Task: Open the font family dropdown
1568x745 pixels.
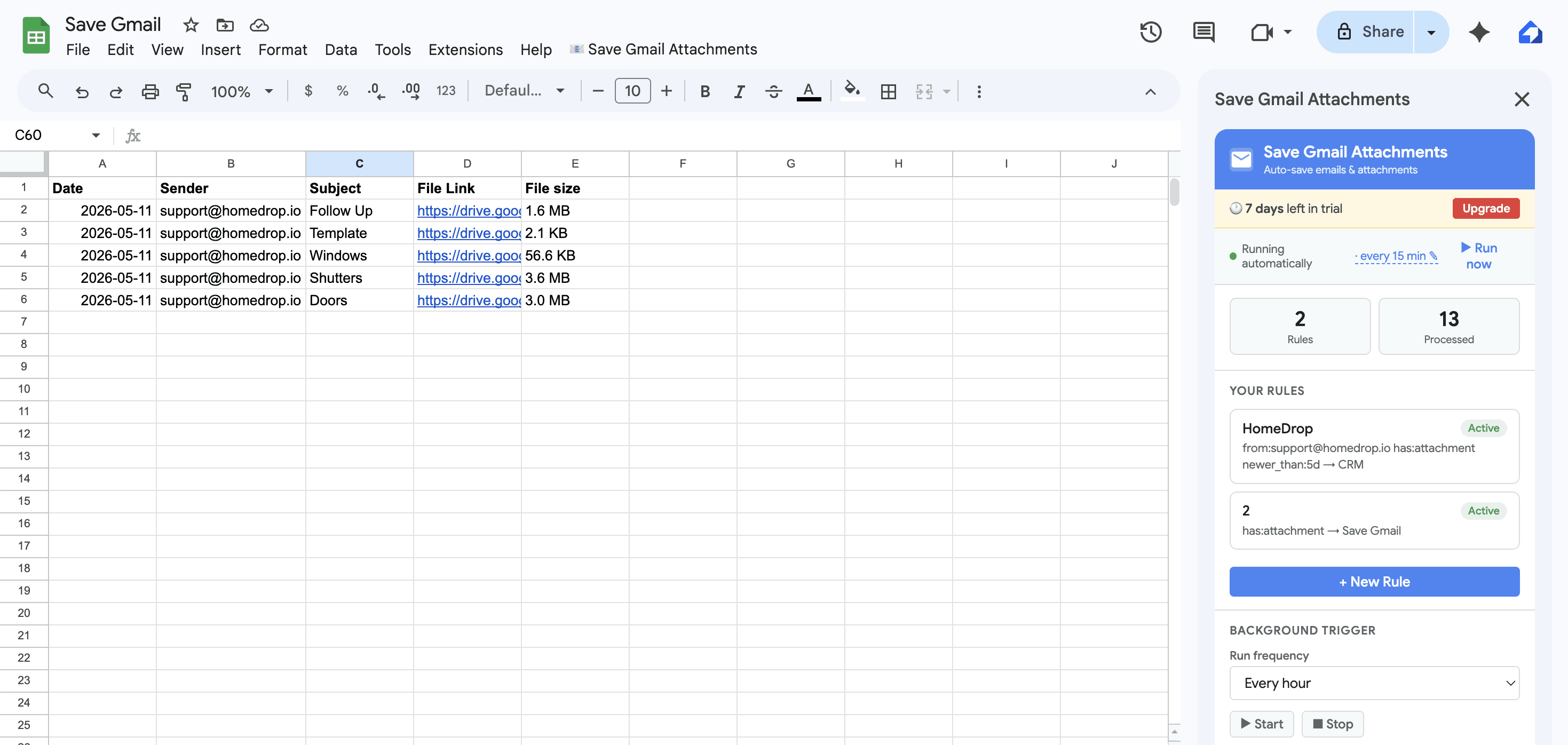Action: [x=524, y=91]
